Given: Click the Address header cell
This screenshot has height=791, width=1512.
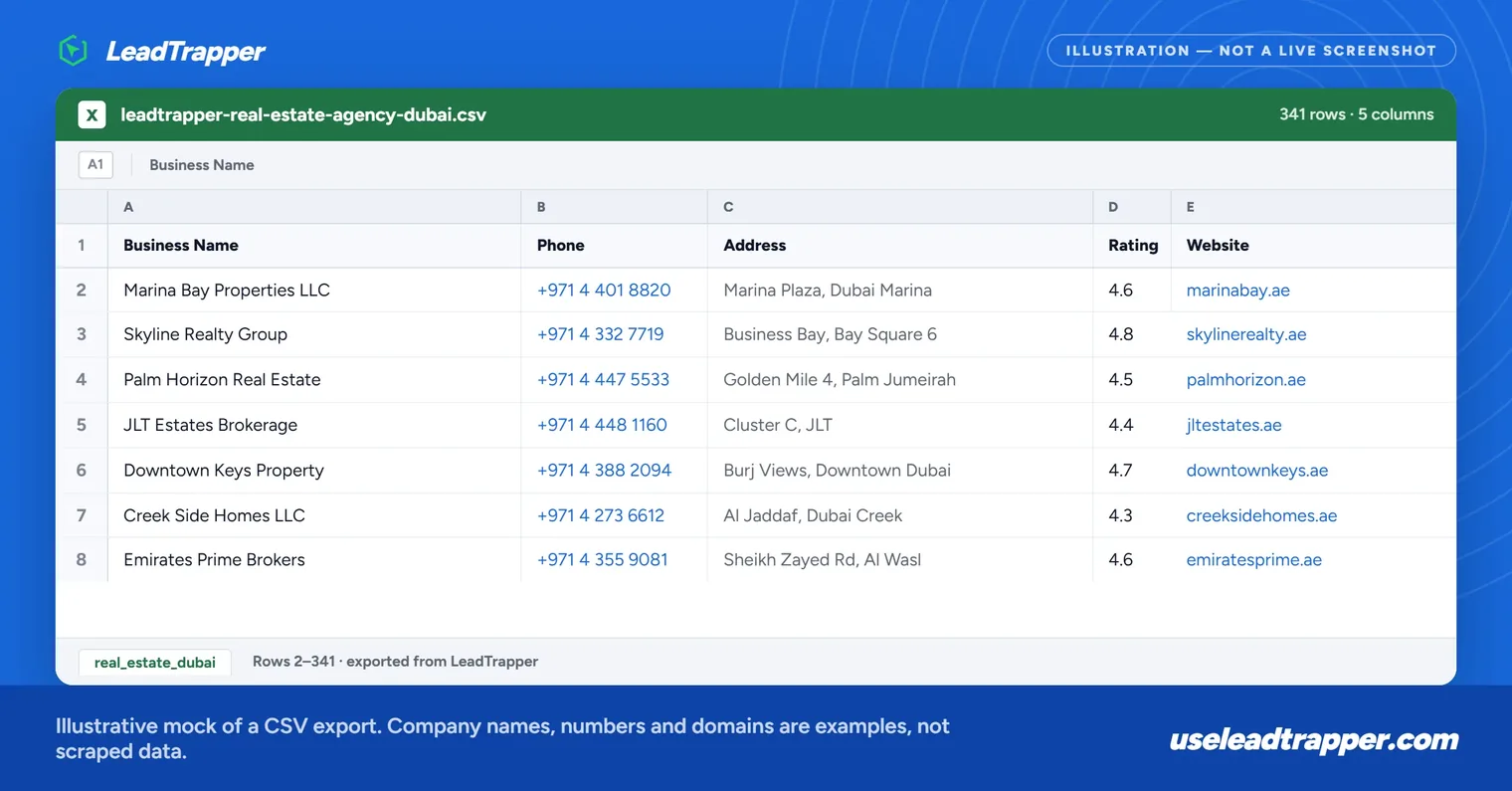Looking at the screenshot, I should tap(900, 246).
